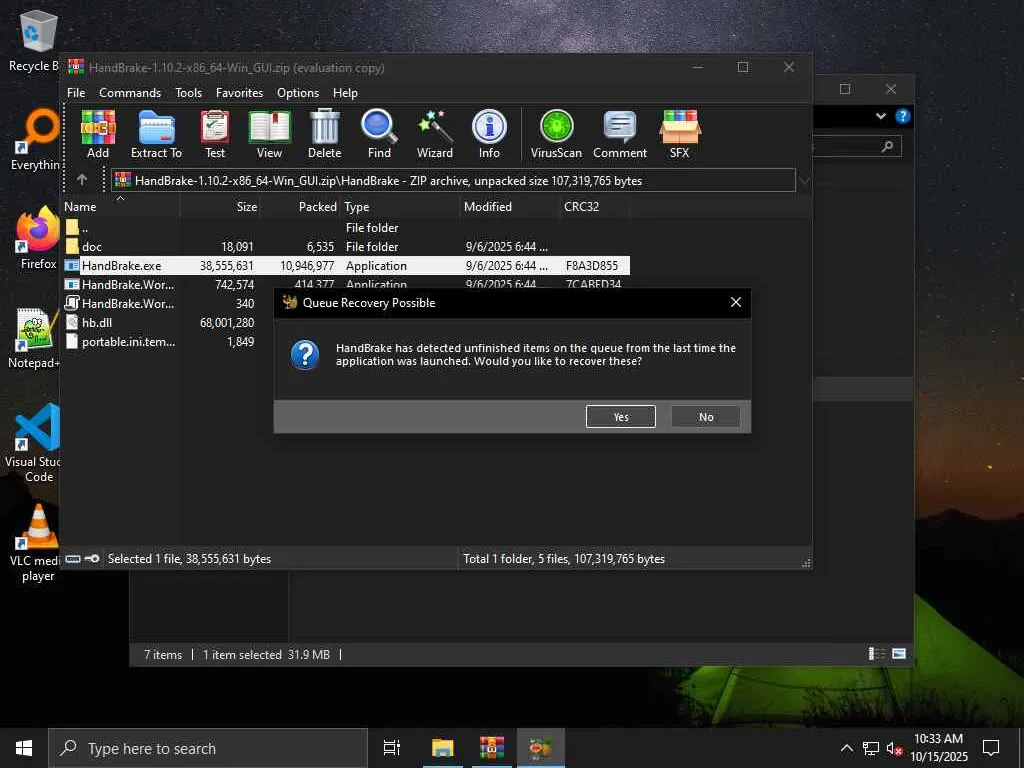Sort by the Type column header
Image resolution: width=1024 pixels, height=768 pixels.
(x=400, y=206)
